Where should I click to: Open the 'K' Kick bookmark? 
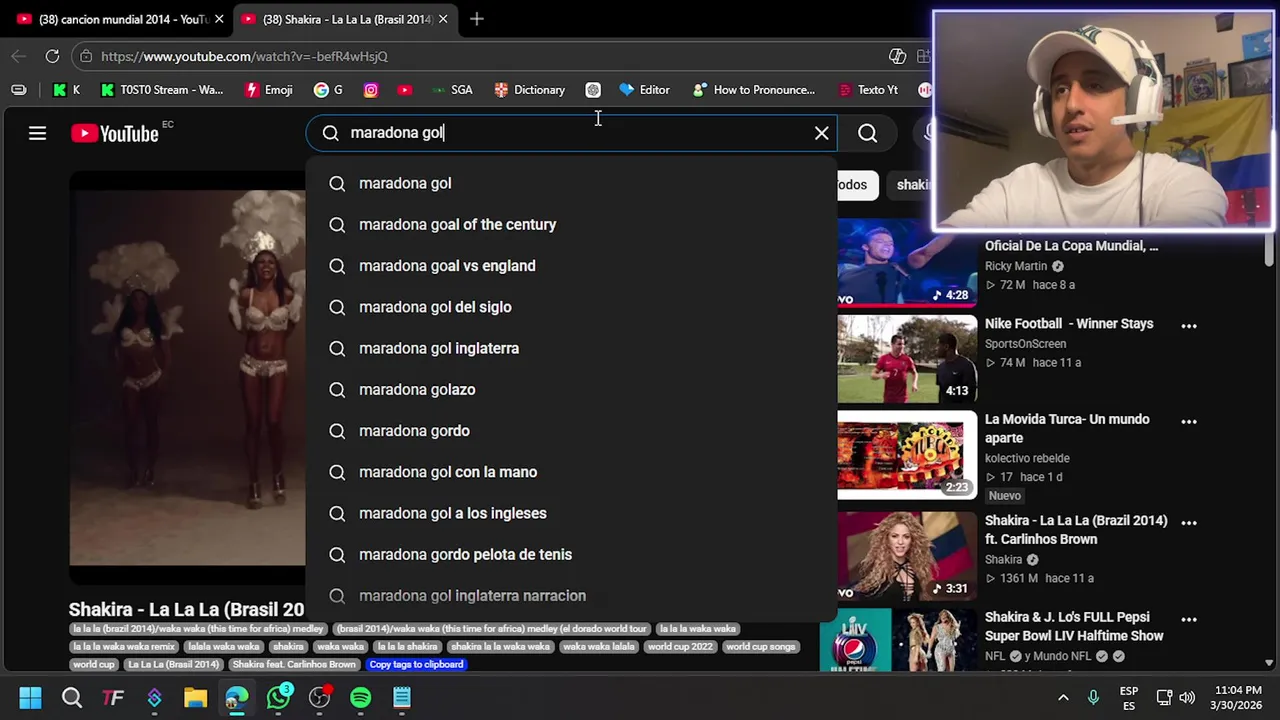pyautogui.click(x=66, y=90)
